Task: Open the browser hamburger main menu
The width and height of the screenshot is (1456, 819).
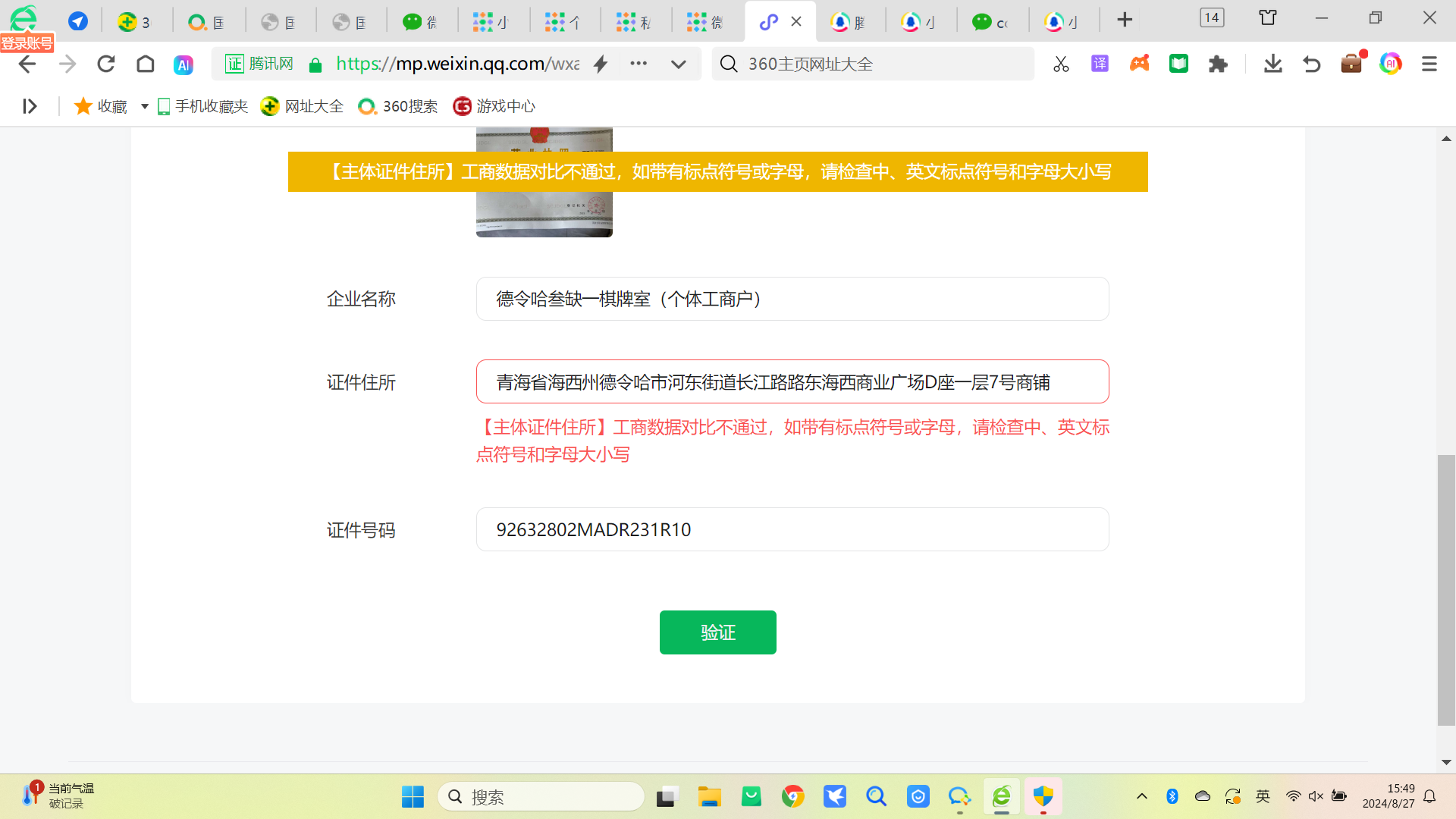Action: (1429, 64)
